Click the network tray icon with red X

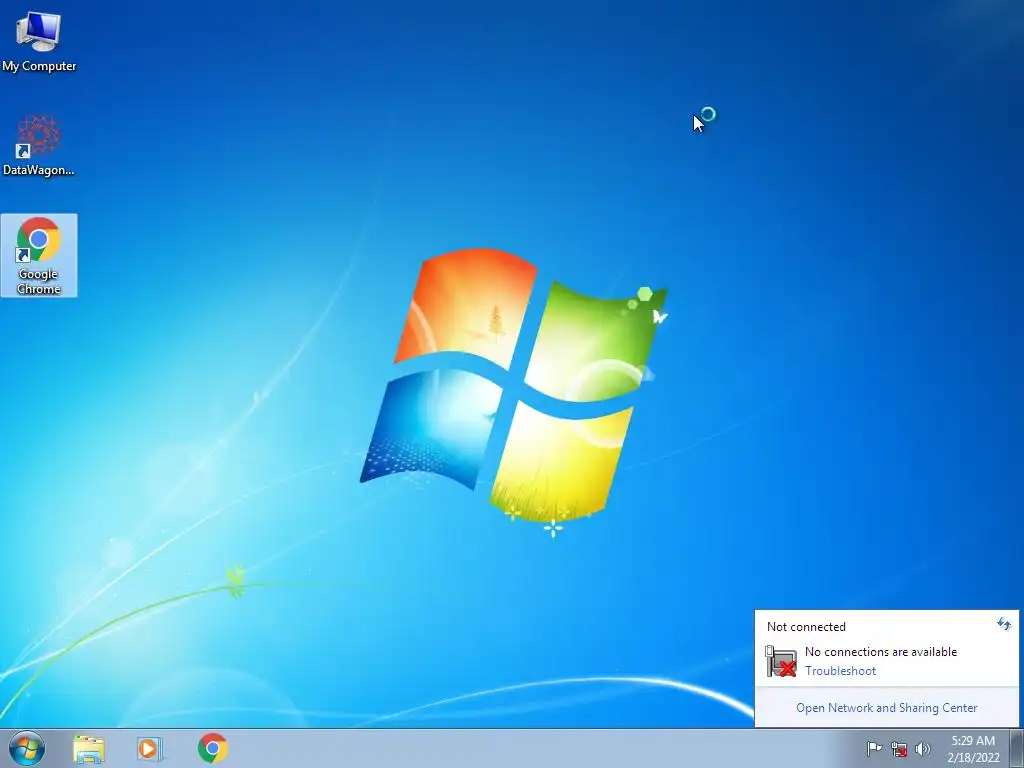[899, 749]
